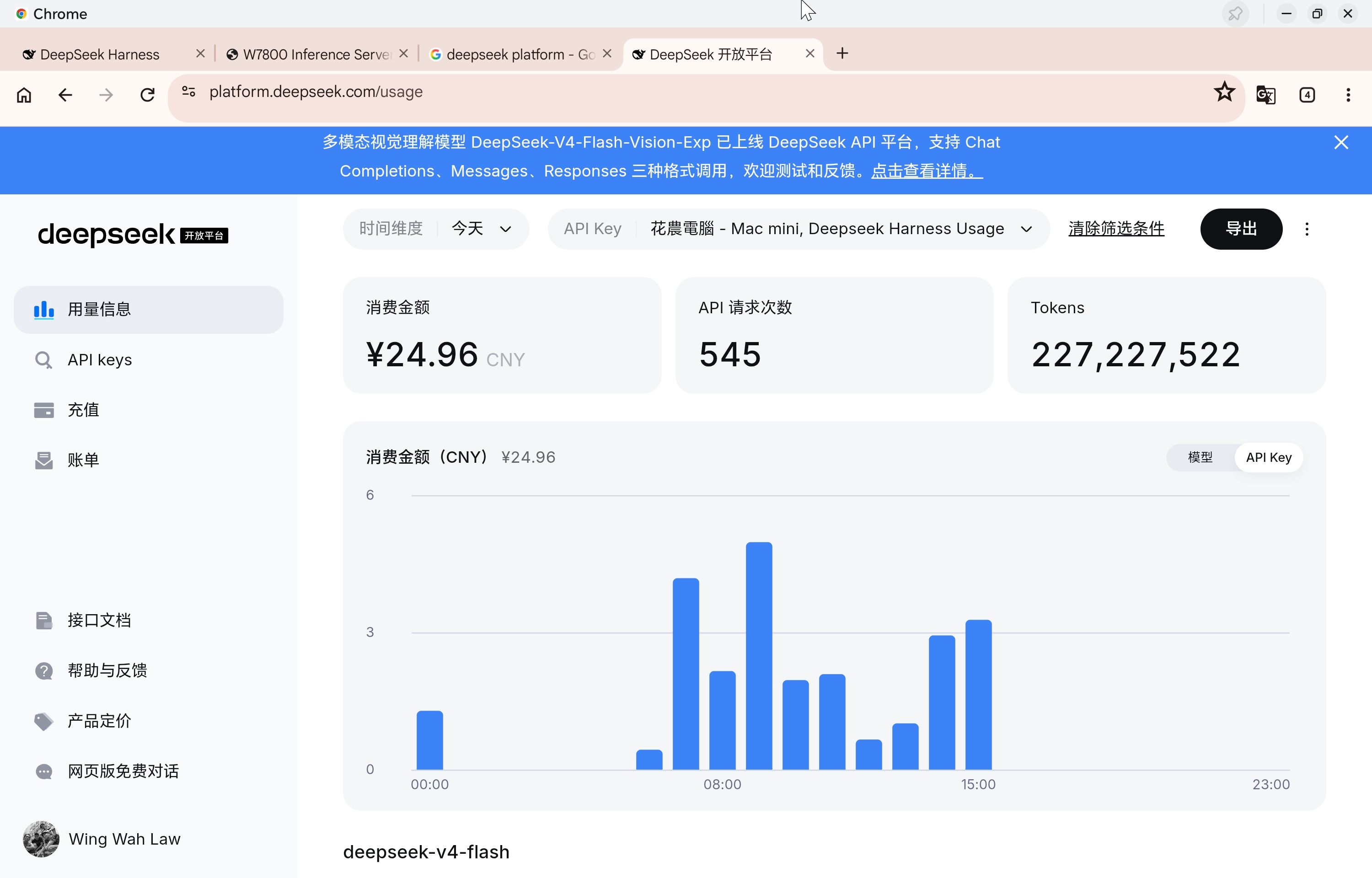Click the Chrome home icon
The width and height of the screenshot is (1372, 878).
click(24, 95)
